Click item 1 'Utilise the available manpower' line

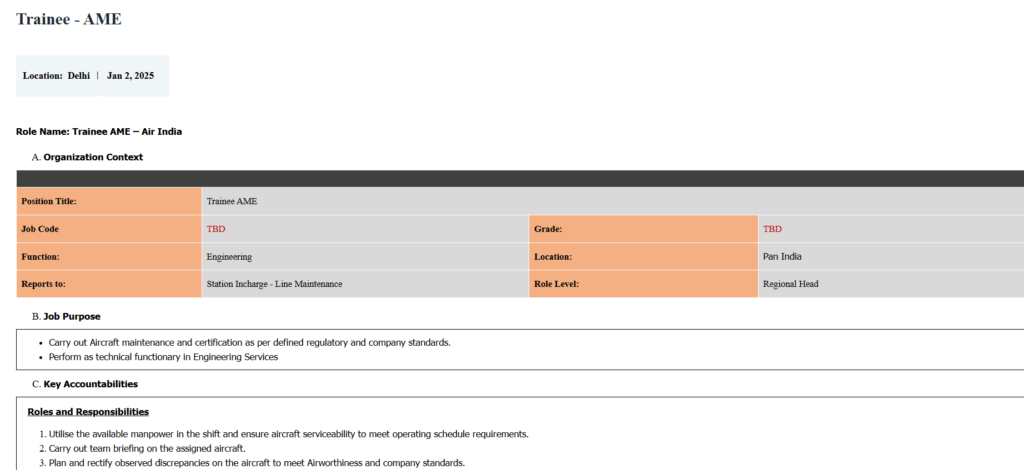[283, 434]
